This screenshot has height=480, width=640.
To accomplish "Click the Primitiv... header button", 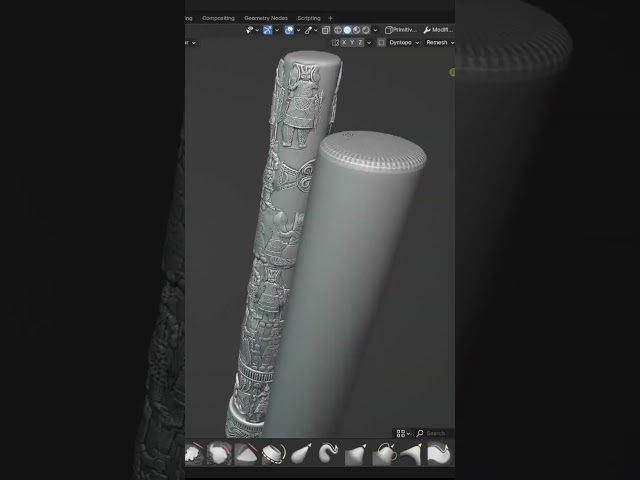I will (401, 30).
